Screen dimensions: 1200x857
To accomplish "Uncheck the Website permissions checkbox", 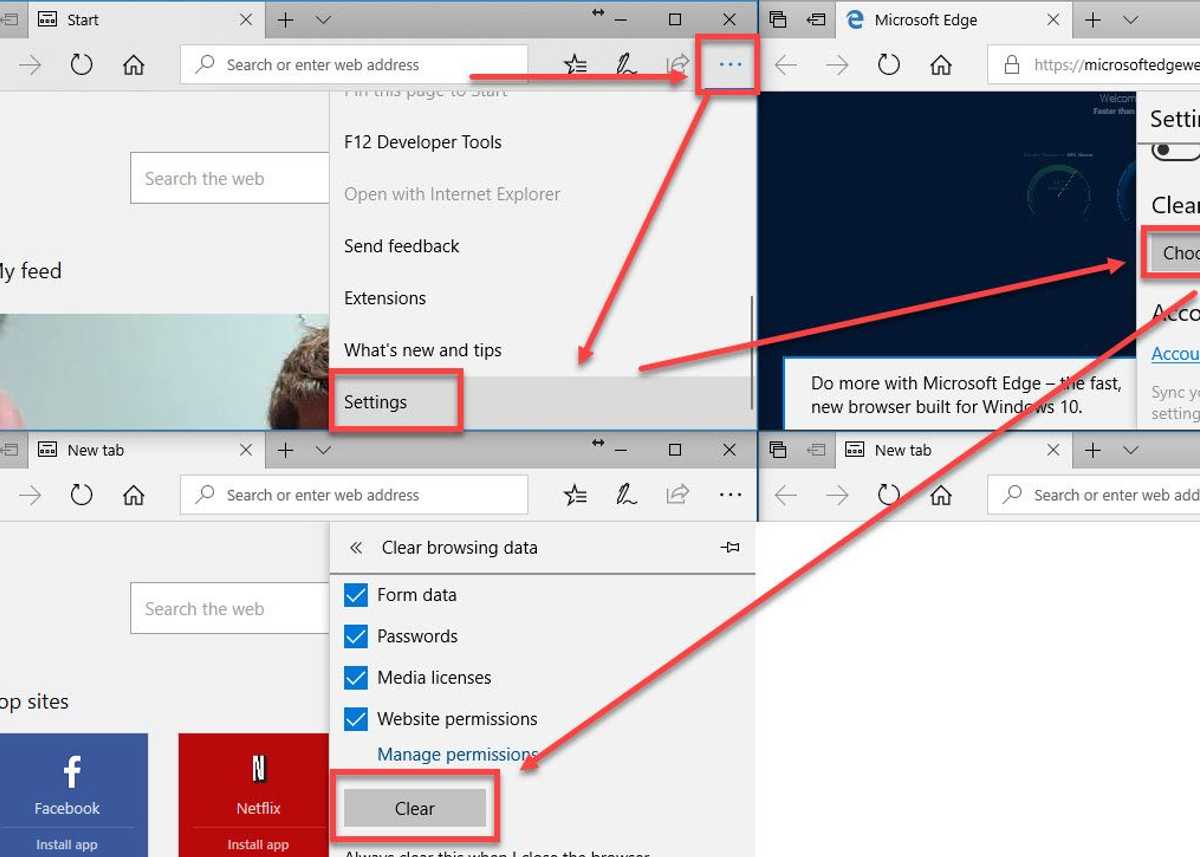I will tap(356, 719).
